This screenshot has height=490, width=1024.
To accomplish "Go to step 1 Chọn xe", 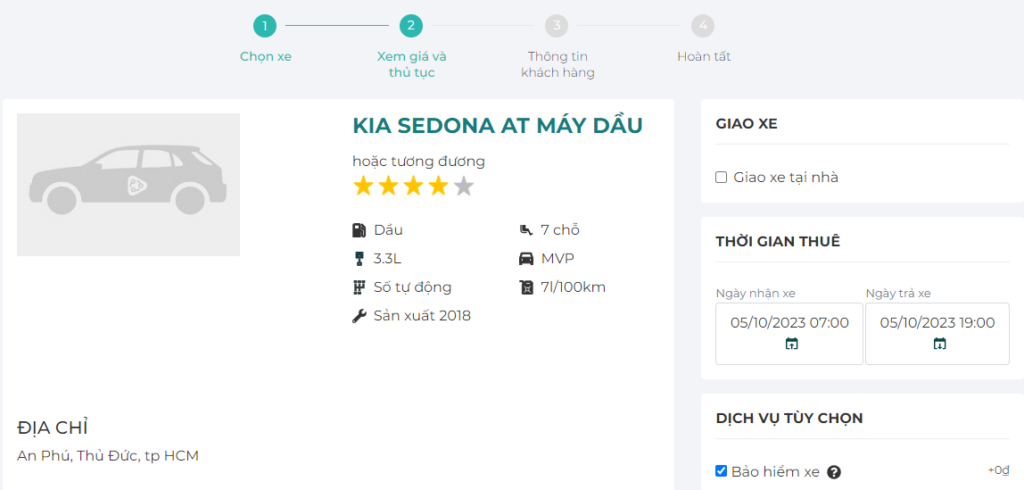I will (x=265, y=26).
